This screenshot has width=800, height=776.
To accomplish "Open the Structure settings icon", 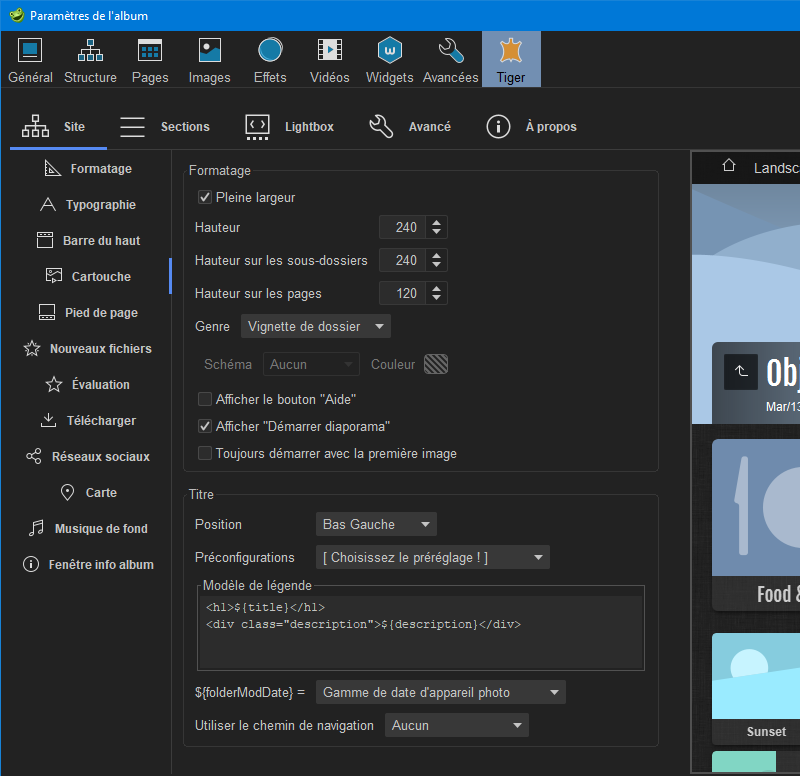I will 90,59.
